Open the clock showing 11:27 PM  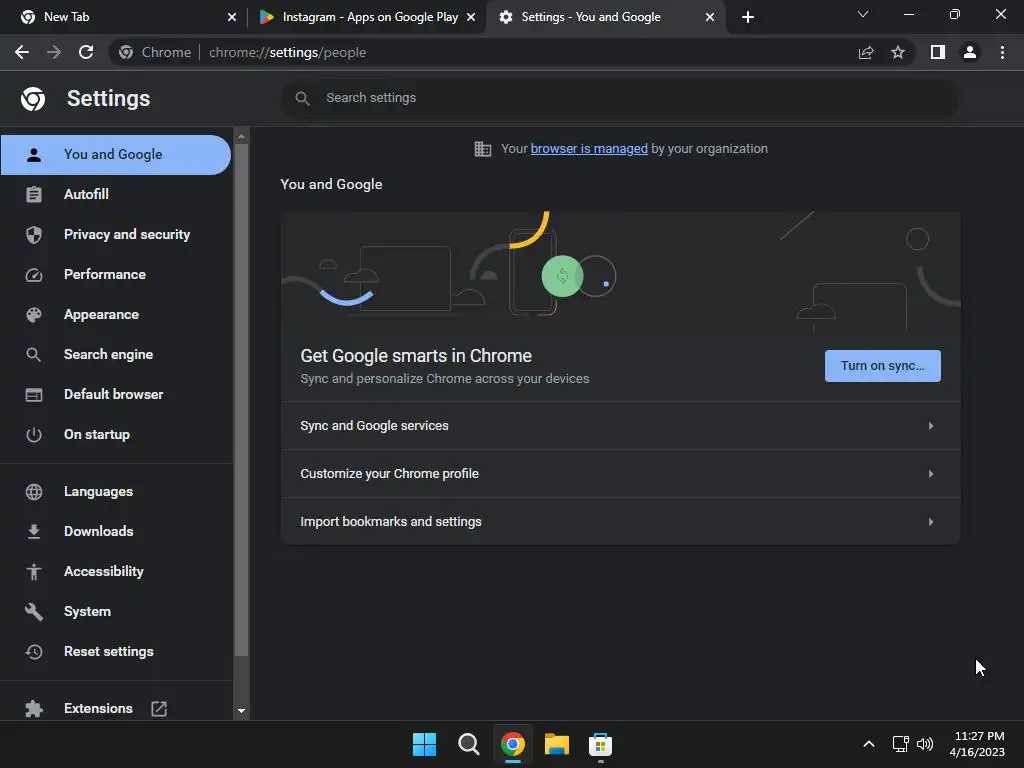coord(977,744)
